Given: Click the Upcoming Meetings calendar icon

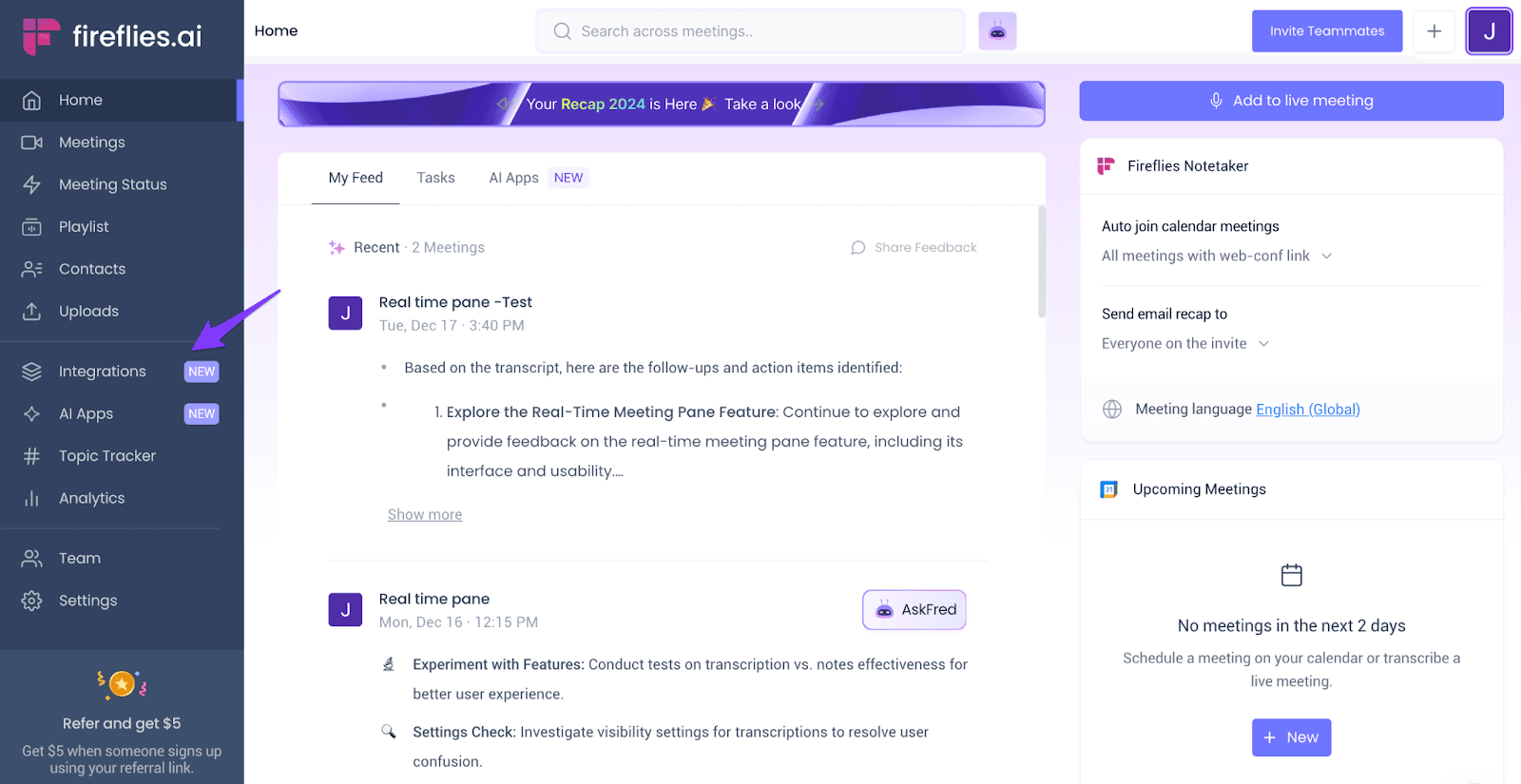Looking at the screenshot, I should (x=1108, y=489).
